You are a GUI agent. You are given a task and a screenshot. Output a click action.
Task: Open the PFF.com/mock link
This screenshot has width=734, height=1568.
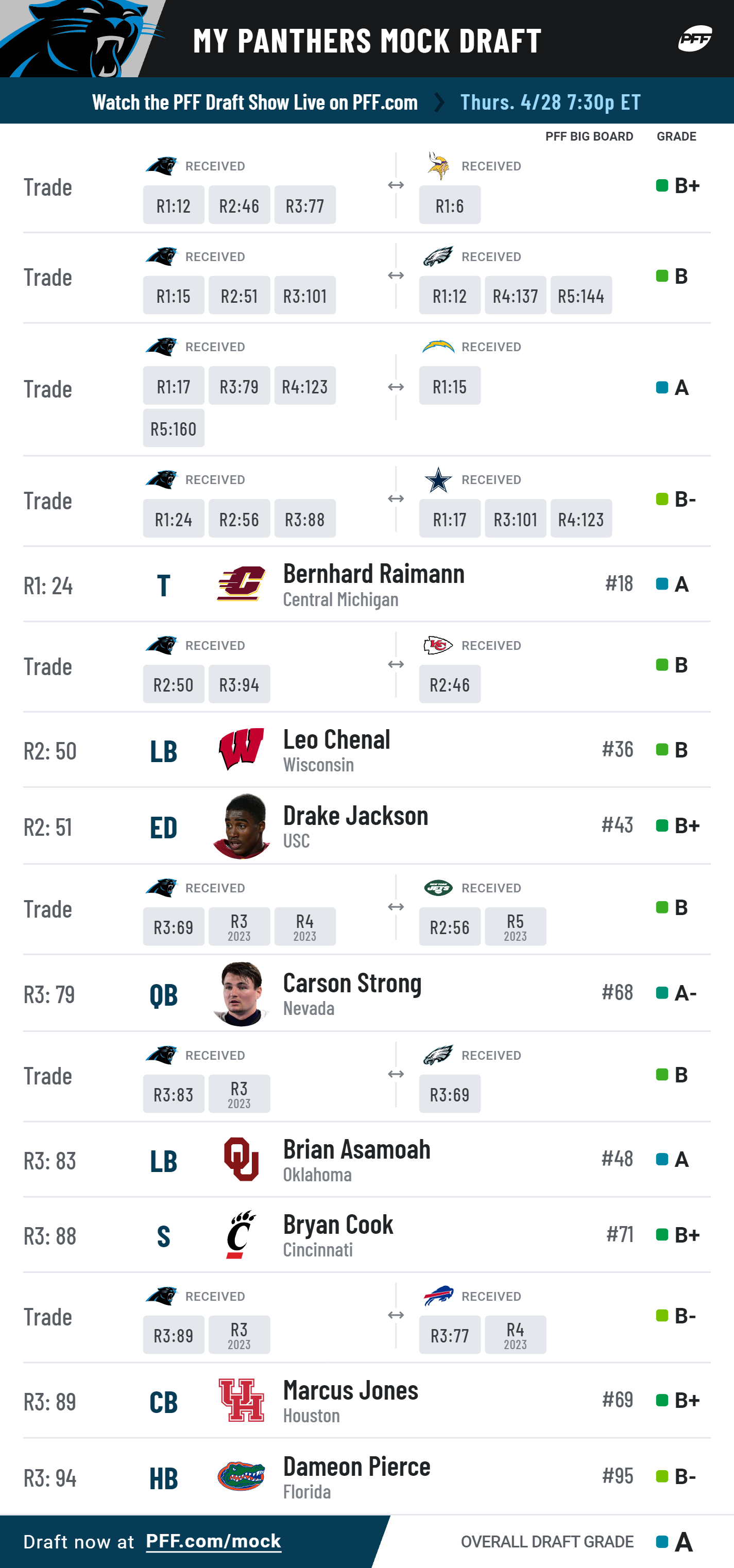pos(213,1541)
